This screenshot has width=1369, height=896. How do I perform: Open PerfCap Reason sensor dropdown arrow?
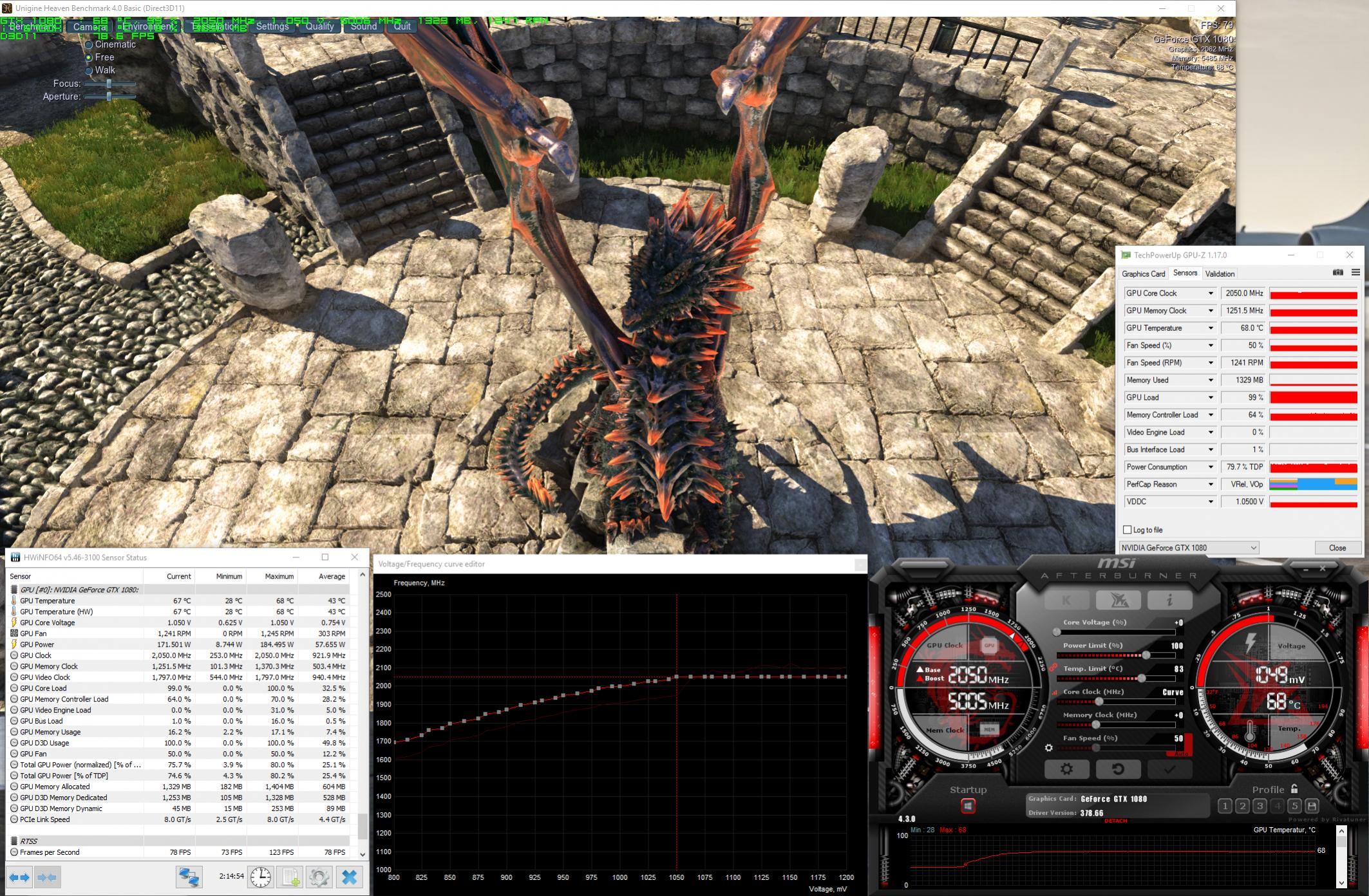pyautogui.click(x=1211, y=485)
